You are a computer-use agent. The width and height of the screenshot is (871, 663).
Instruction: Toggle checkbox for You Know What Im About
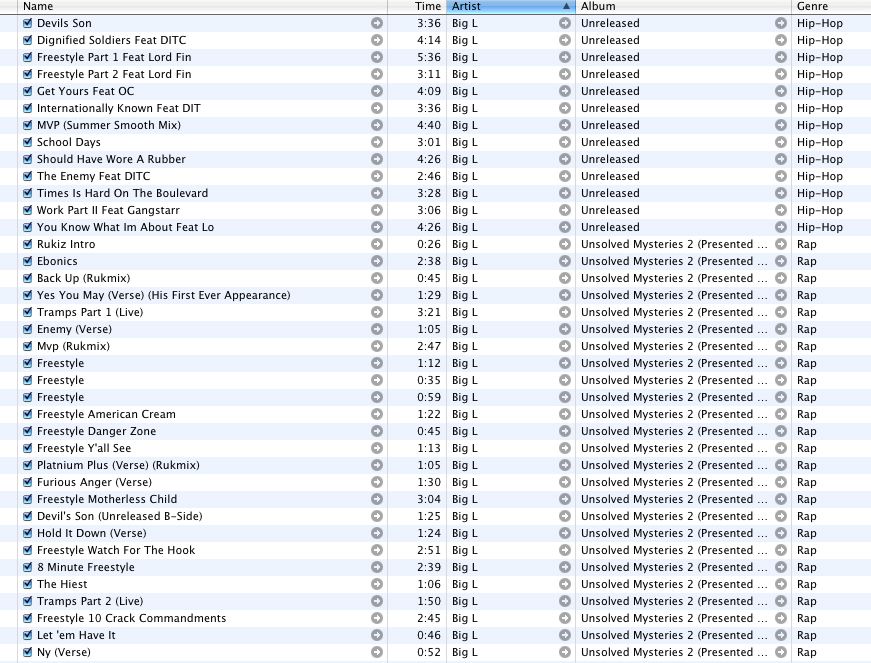coord(27,227)
